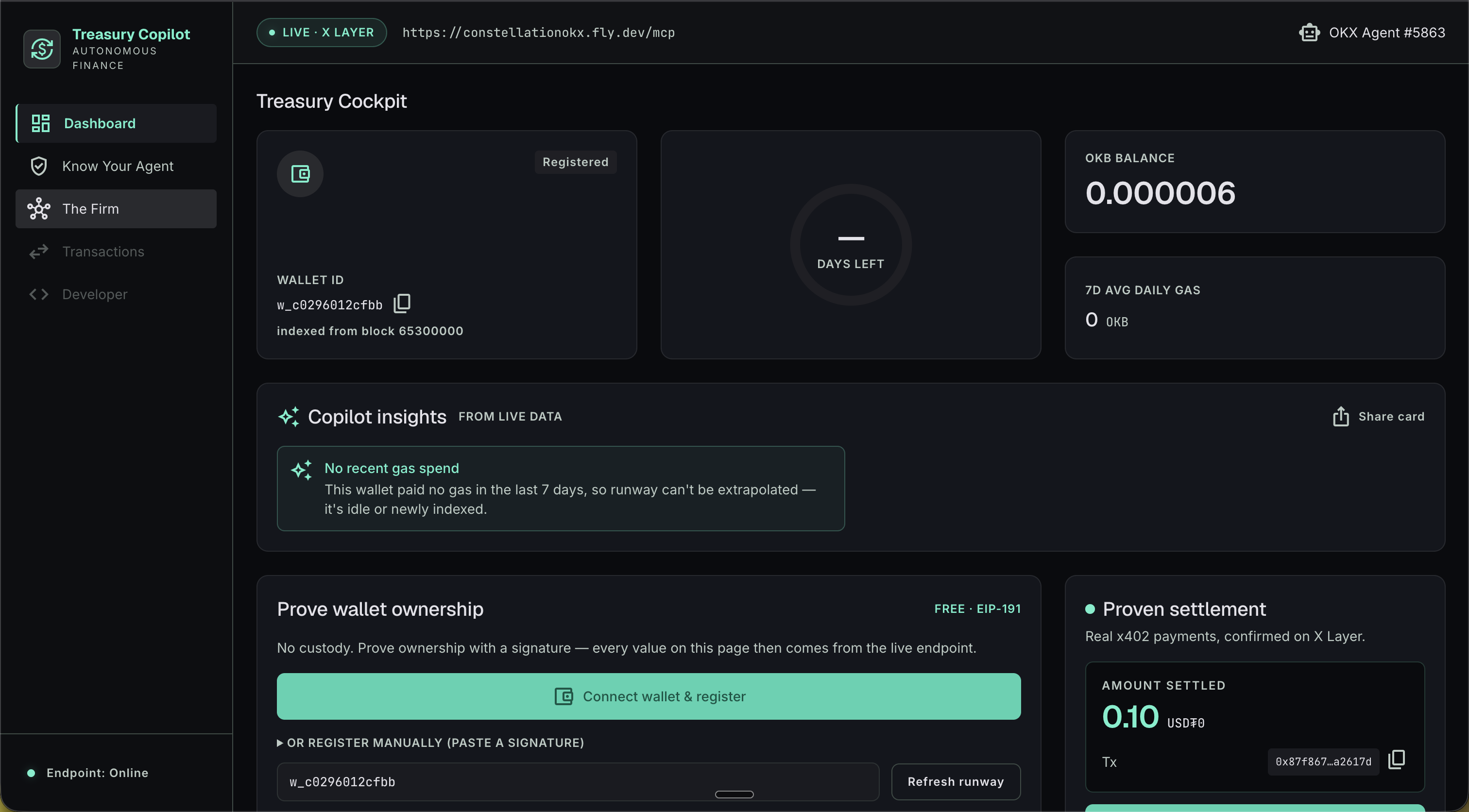Click the settled amount 0.10
This screenshot has width=1469, height=812.
pyautogui.click(x=1130, y=717)
